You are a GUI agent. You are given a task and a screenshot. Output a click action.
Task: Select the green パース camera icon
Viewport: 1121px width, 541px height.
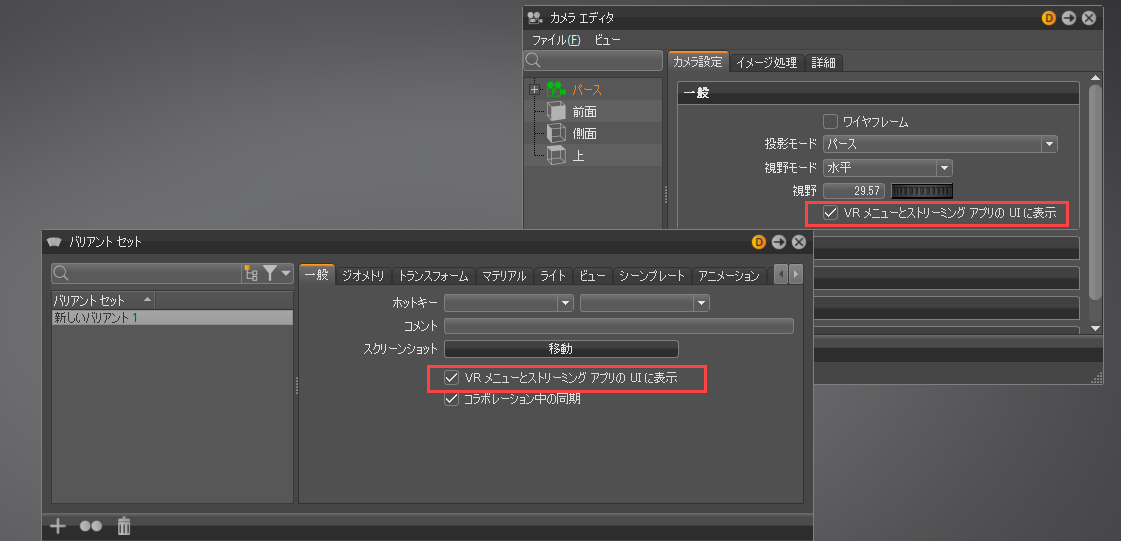click(555, 90)
